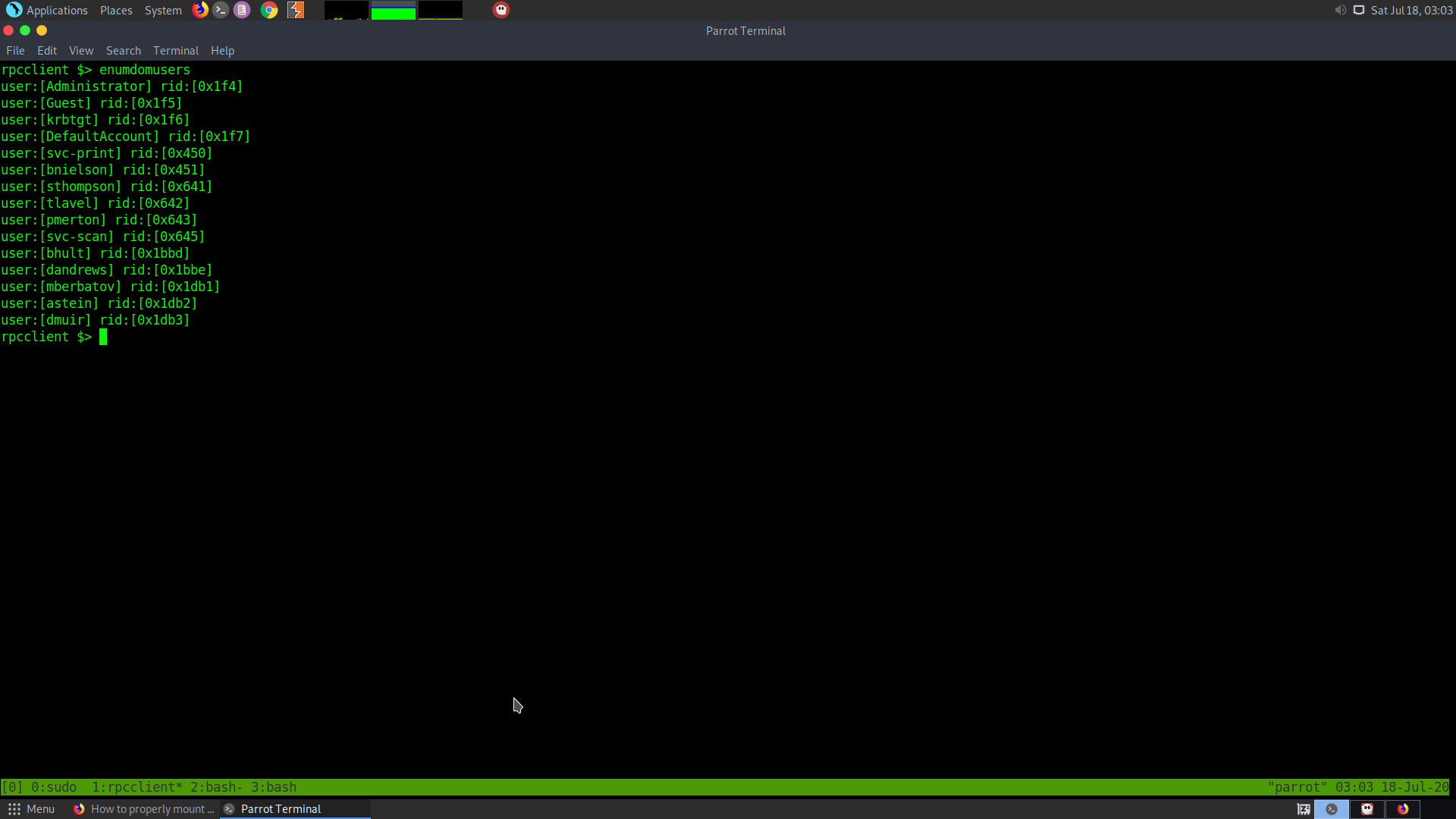Click the show desktop icon in bottom panel
This screenshot has height=819, width=1456.
click(1304, 809)
